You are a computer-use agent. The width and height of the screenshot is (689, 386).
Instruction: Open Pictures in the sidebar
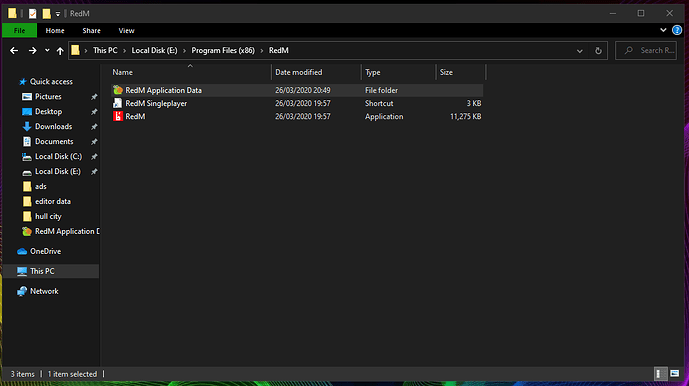coord(48,96)
